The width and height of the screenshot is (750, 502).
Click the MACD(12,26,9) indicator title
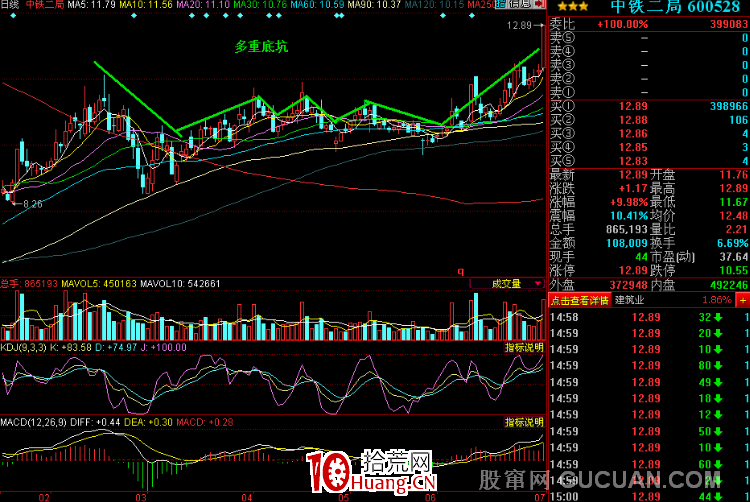[x=33, y=422]
